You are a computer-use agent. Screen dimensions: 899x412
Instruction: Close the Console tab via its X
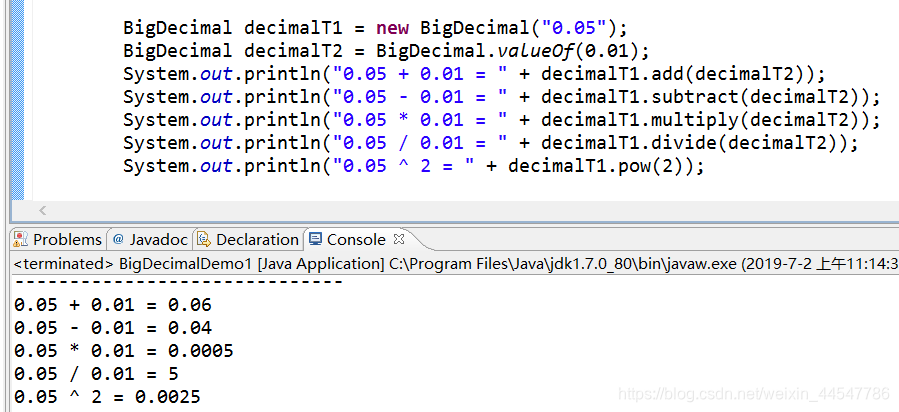coord(400,239)
